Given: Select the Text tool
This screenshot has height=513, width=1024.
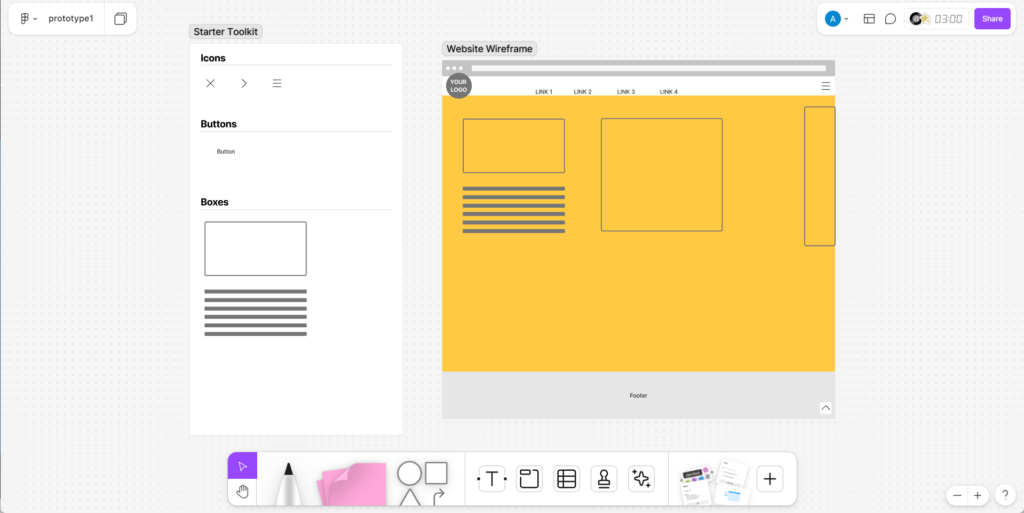Looking at the screenshot, I should pos(491,479).
